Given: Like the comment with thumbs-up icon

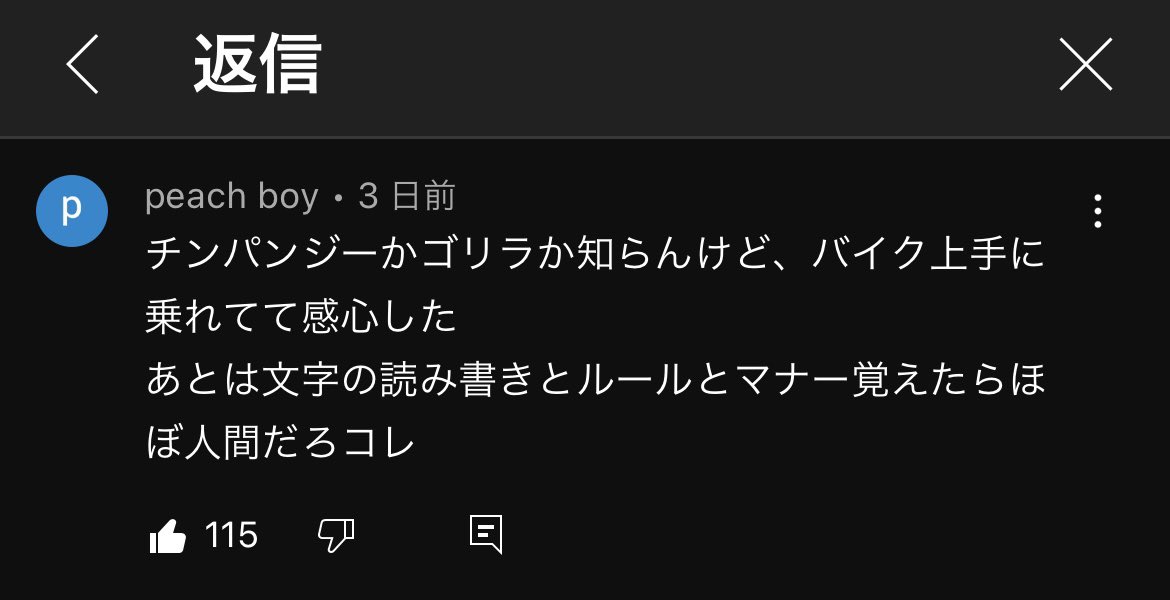Looking at the screenshot, I should point(168,536).
